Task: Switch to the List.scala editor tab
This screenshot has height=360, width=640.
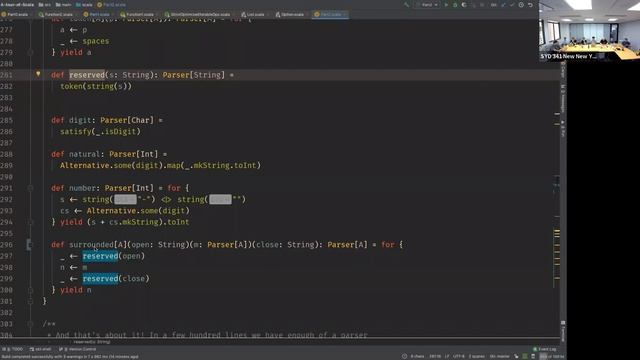Action: click(x=253, y=14)
